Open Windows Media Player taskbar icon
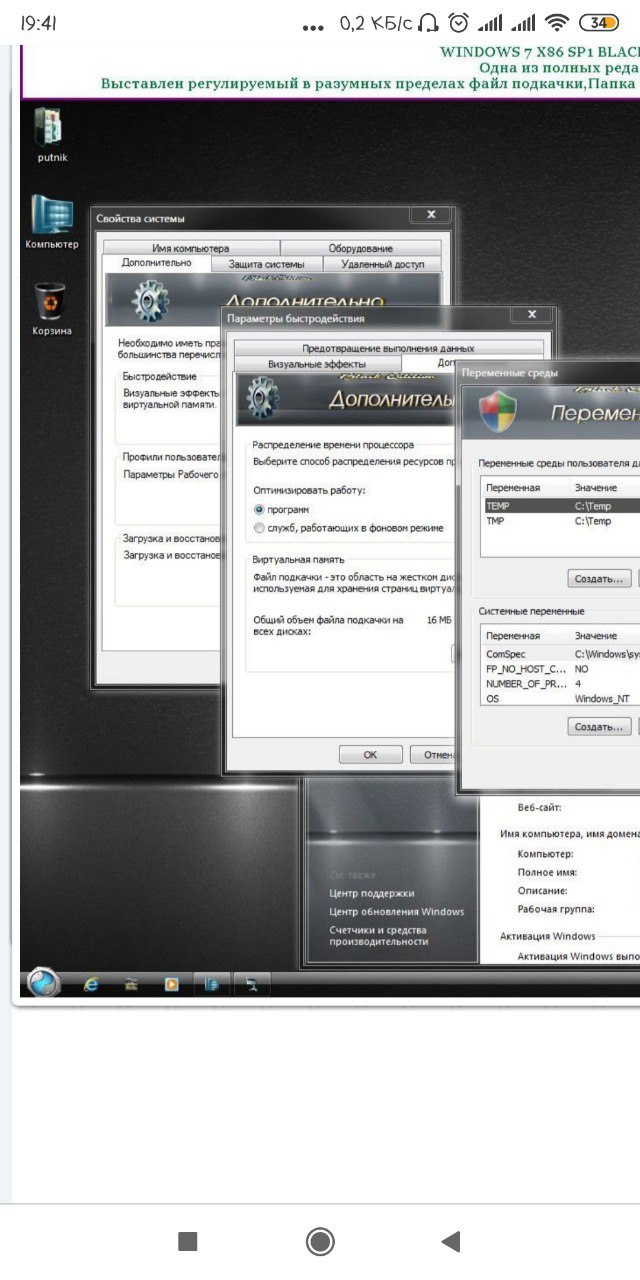The width and height of the screenshot is (640, 1280). click(x=172, y=984)
